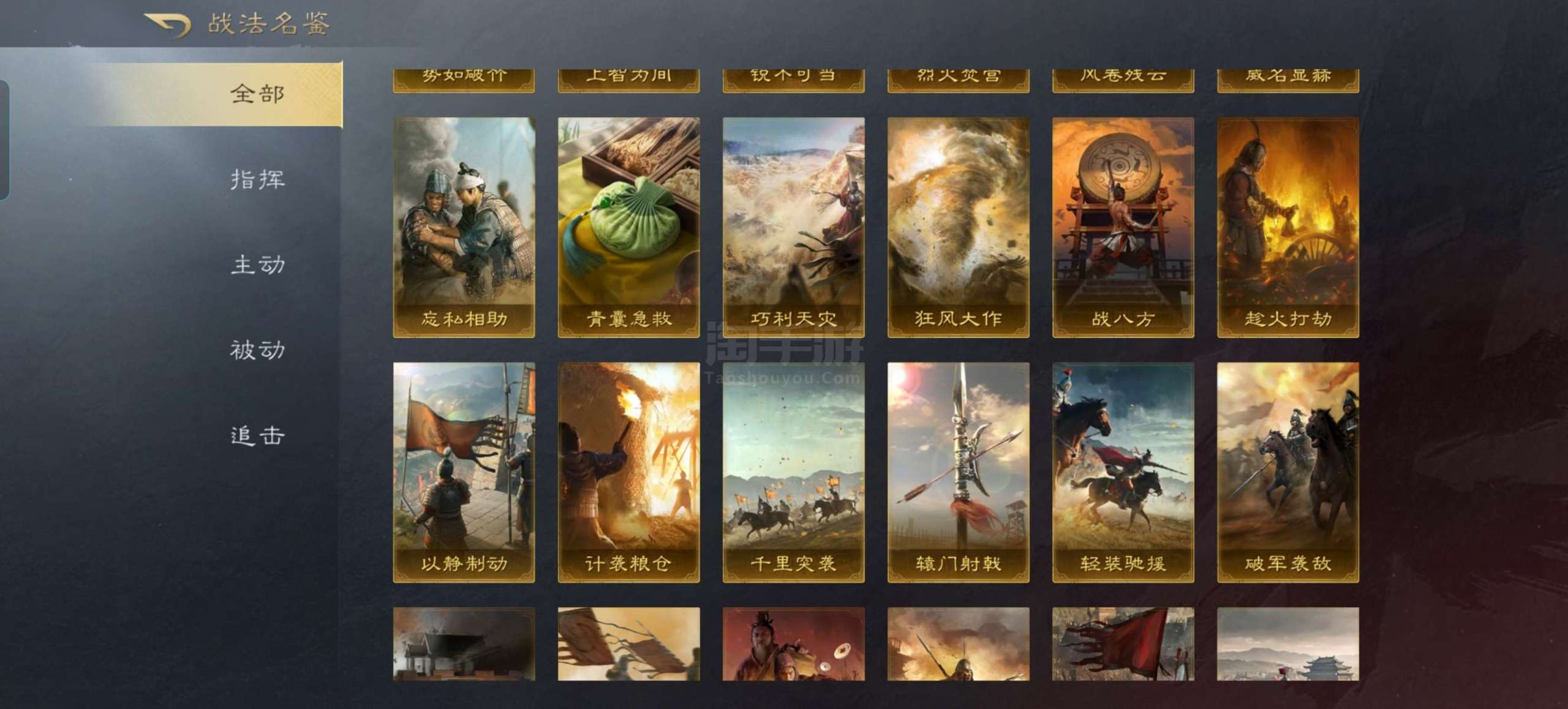Open the 追击 tab
This screenshot has height=709, width=1568.
[257, 436]
